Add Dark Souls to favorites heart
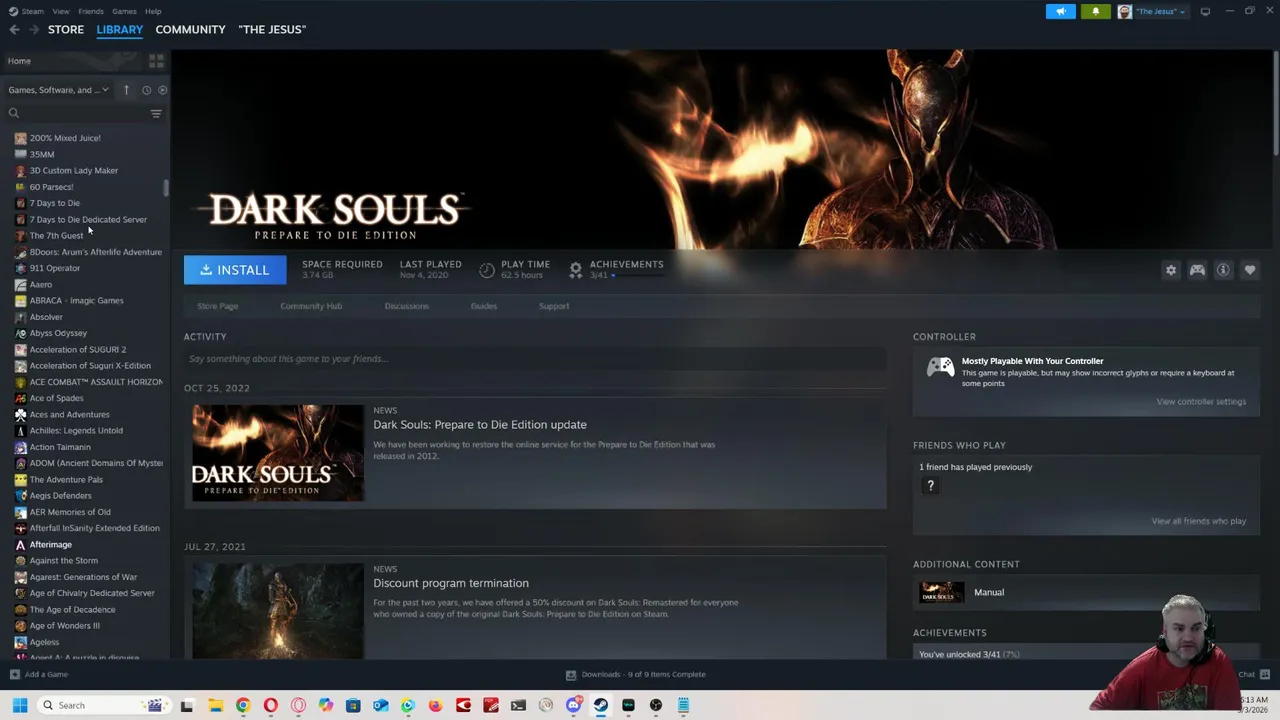 coord(1250,270)
